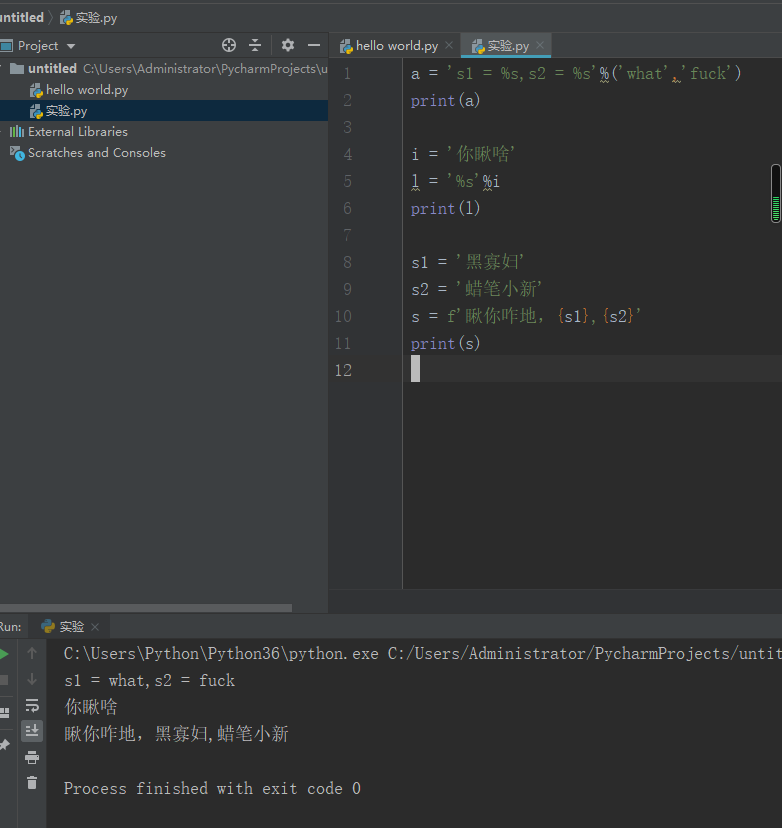Place cursor on print(a) line
Screen dimensions: 782x828
pos(445,100)
